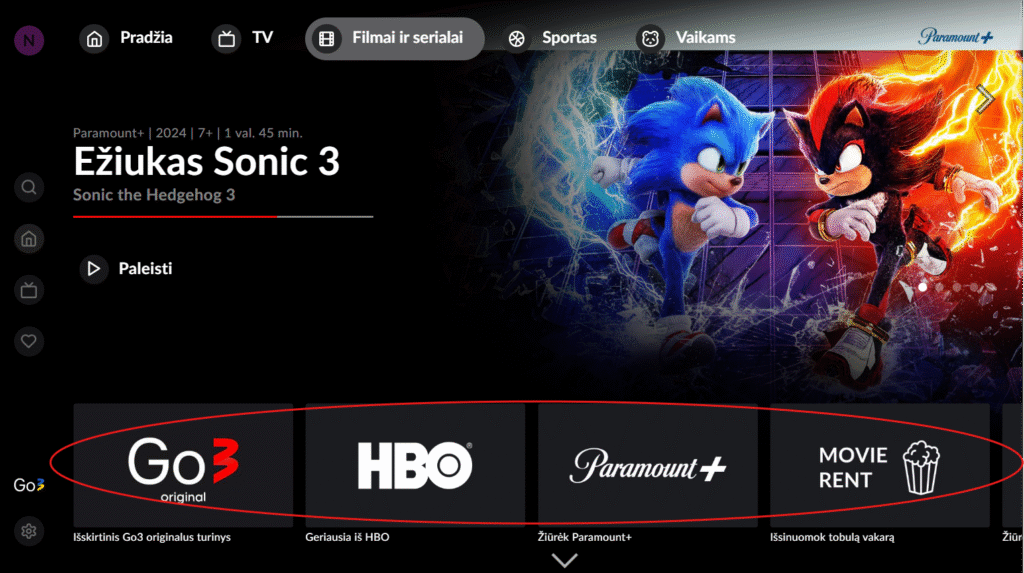Advance banner with right chevron arrow
This screenshot has height=573, width=1024.
tap(985, 99)
